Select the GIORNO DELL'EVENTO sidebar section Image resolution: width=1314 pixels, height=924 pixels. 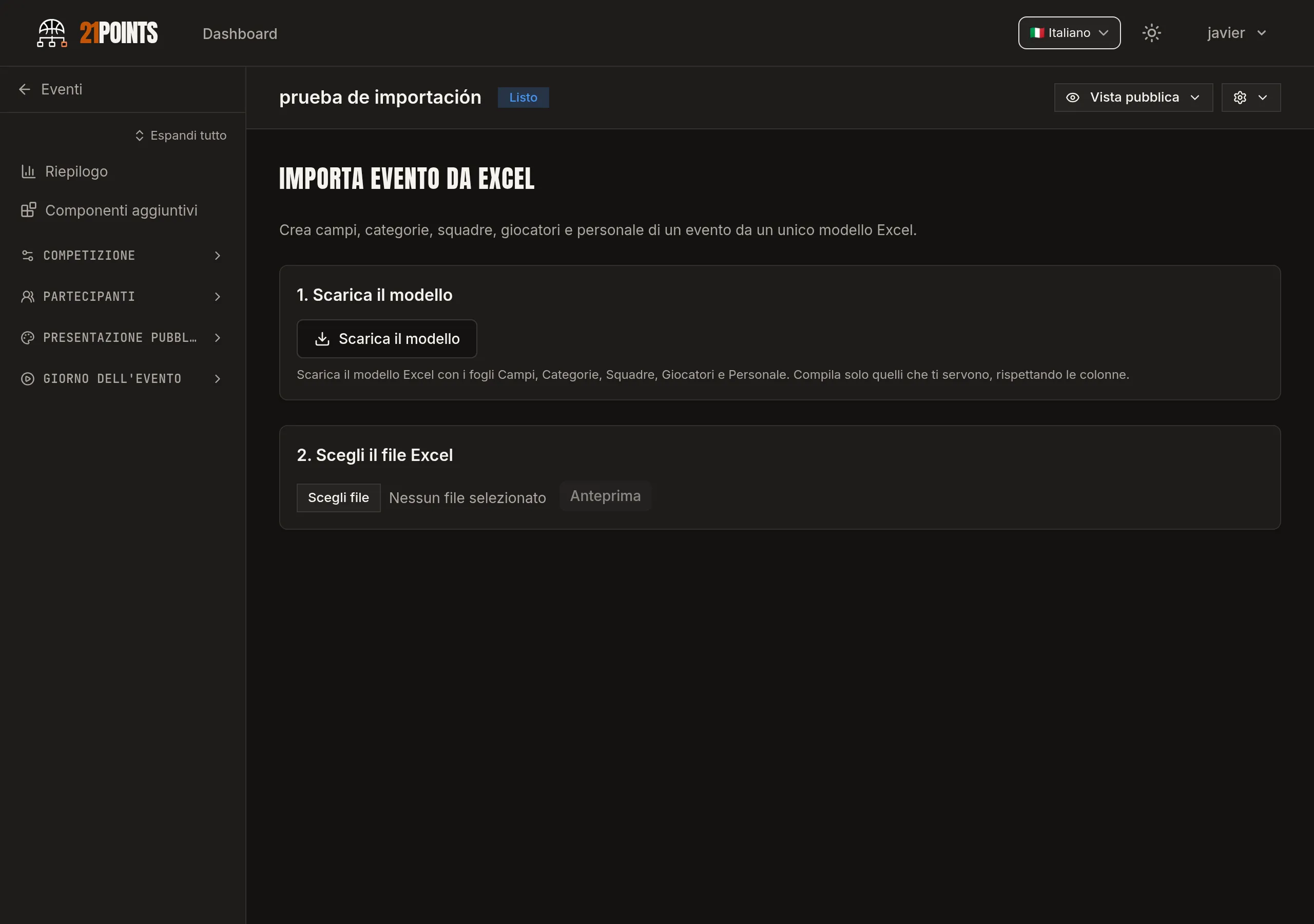click(x=123, y=379)
